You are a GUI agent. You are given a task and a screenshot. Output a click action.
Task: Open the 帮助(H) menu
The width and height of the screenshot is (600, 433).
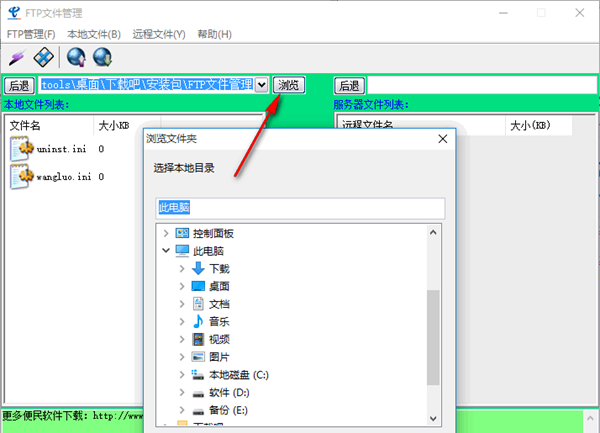(214, 34)
